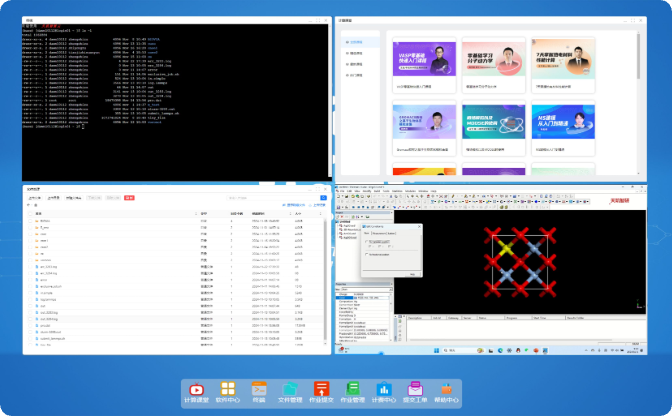
Task: Open the 计算课堂 dock icon
Action: pos(196,390)
